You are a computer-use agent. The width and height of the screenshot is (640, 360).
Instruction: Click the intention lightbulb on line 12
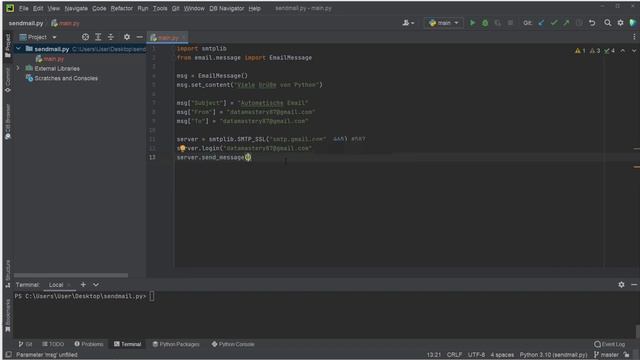coord(182,148)
